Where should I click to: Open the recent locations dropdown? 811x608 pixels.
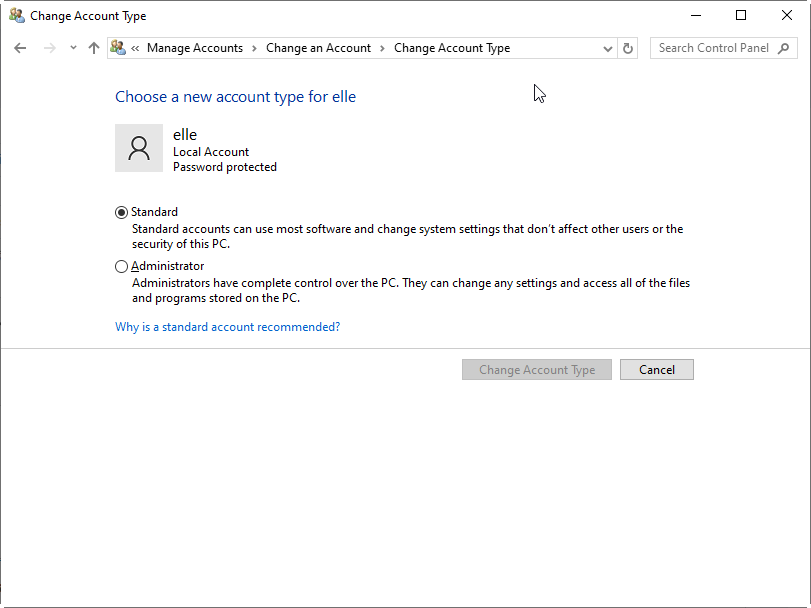[73, 48]
